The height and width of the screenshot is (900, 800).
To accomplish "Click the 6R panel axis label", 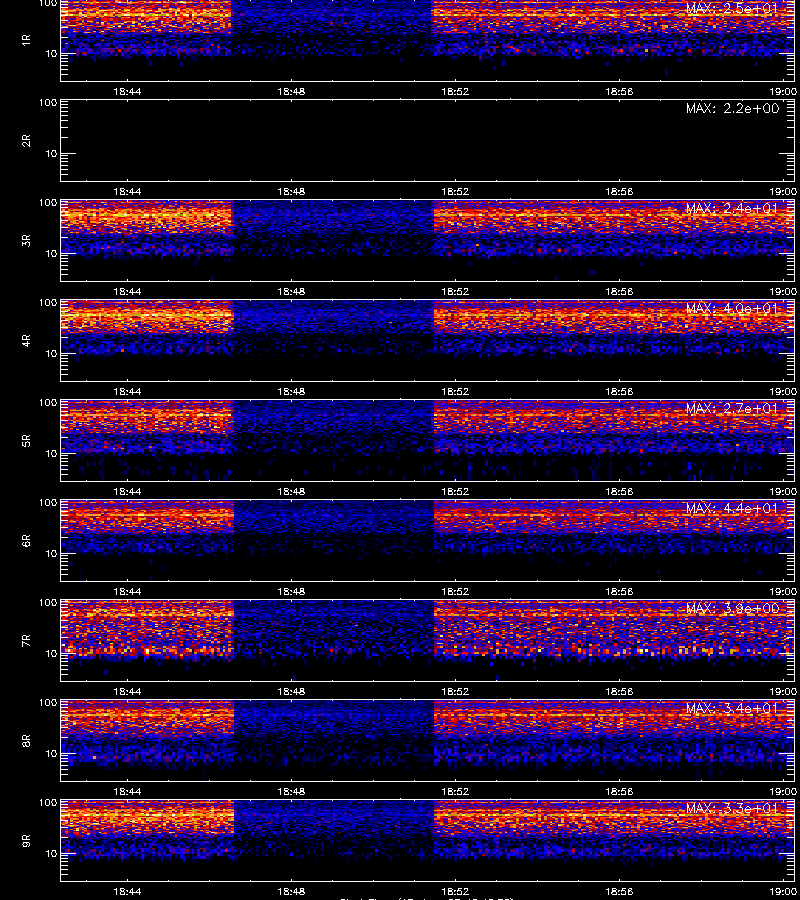I will [26, 541].
